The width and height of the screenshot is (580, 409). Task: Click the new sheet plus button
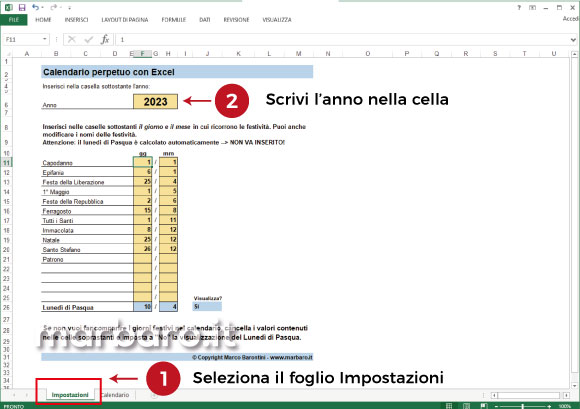(154, 395)
